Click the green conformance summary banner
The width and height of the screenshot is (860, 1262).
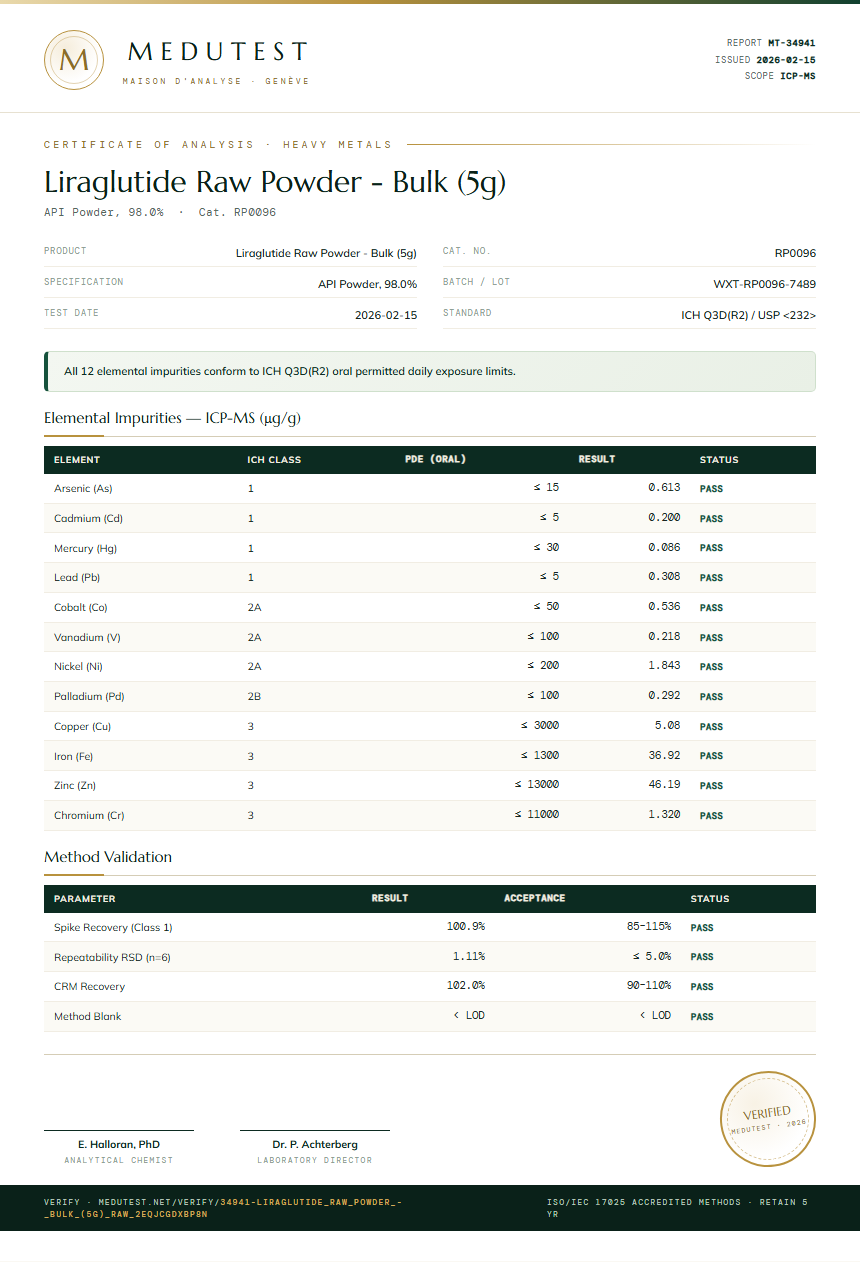point(430,371)
